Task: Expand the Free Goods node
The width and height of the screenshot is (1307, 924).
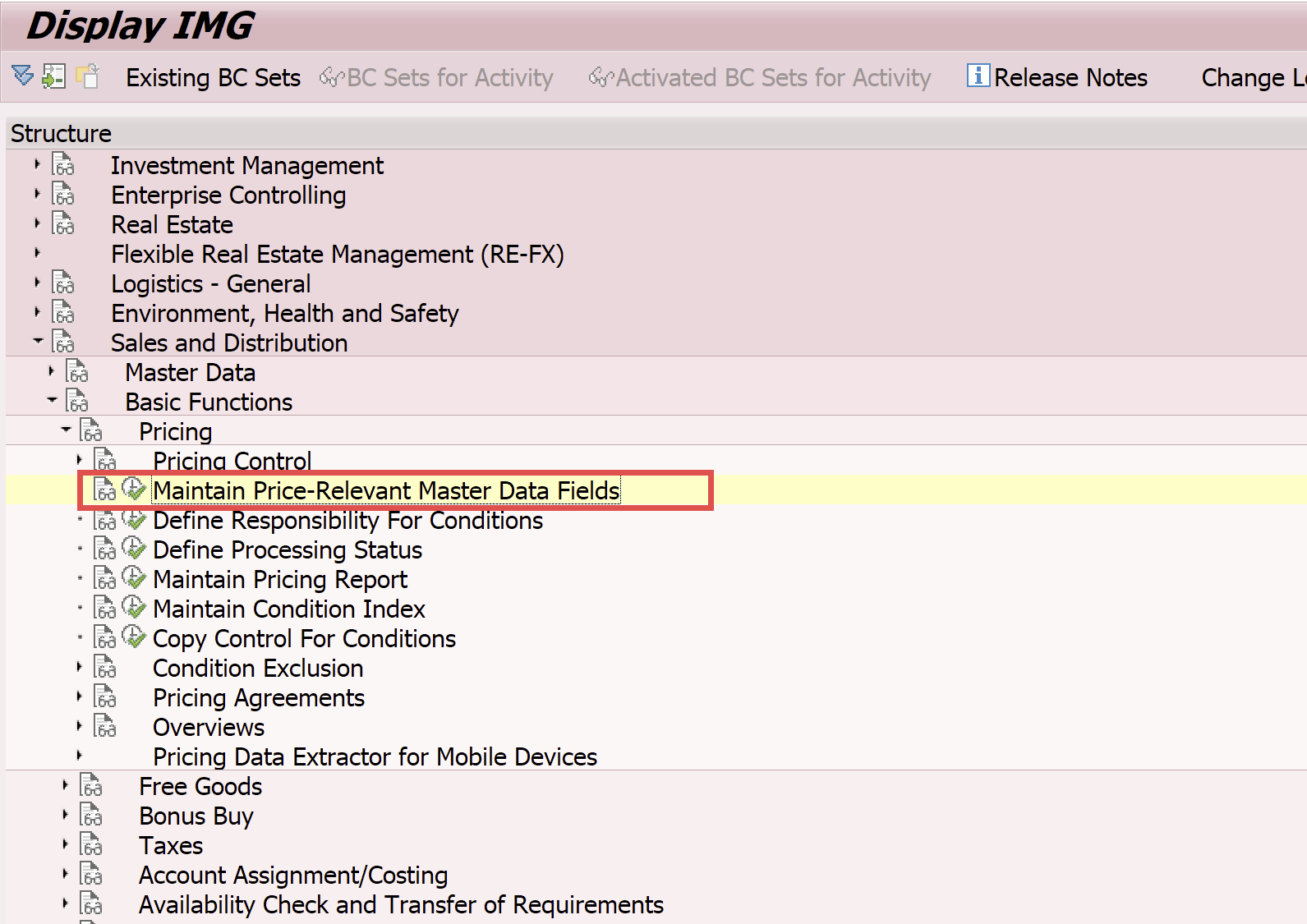Action: [66, 786]
